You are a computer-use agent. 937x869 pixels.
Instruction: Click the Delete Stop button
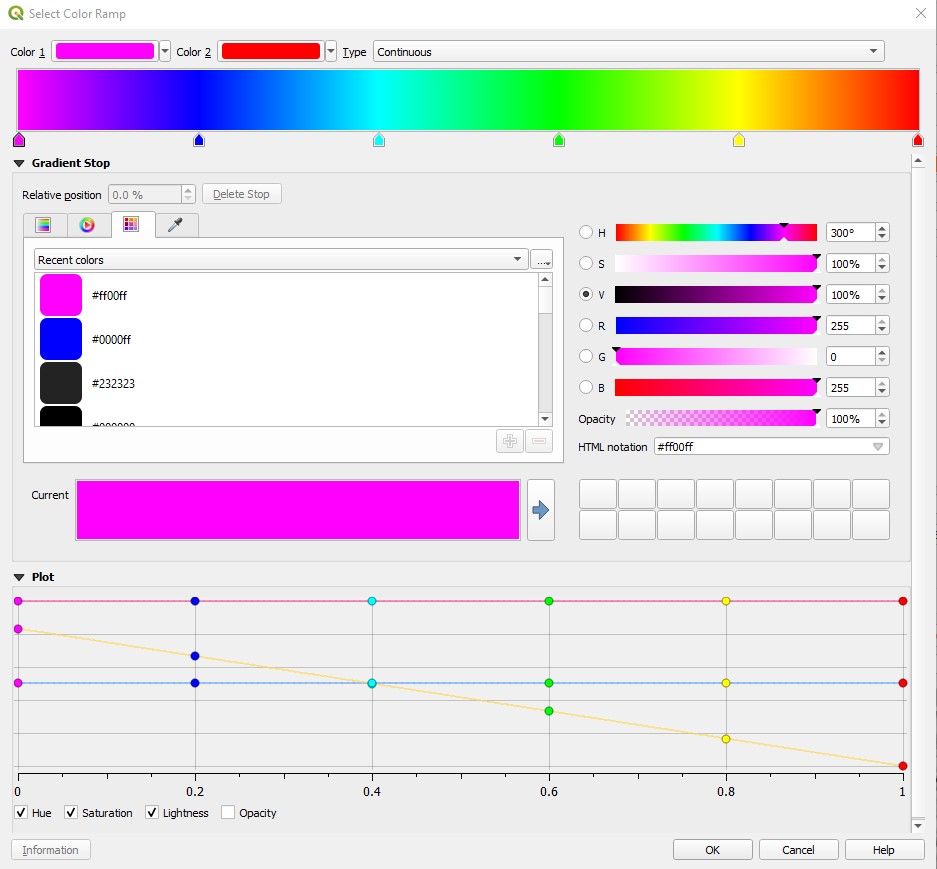click(x=241, y=193)
